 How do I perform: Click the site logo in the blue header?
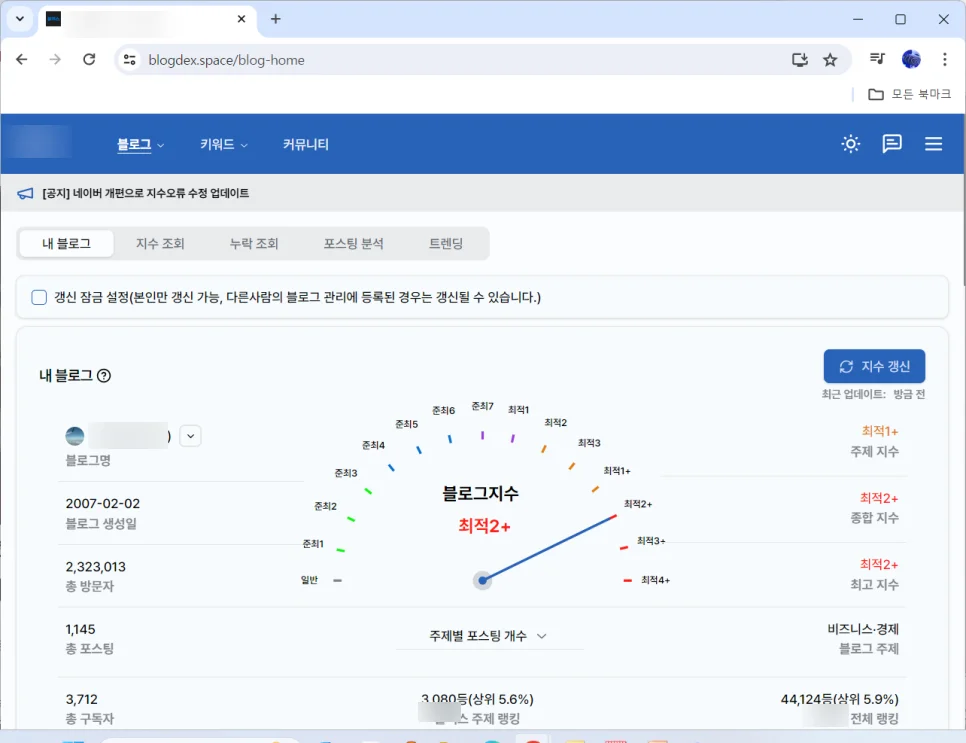click(39, 142)
